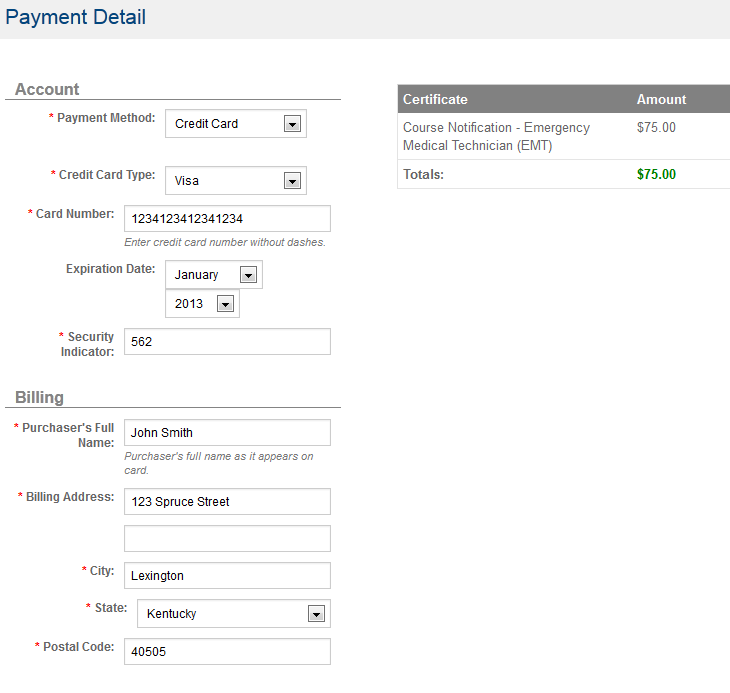
Task: Click the Purchaser's Full Name field
Action: tap(227, 432)
